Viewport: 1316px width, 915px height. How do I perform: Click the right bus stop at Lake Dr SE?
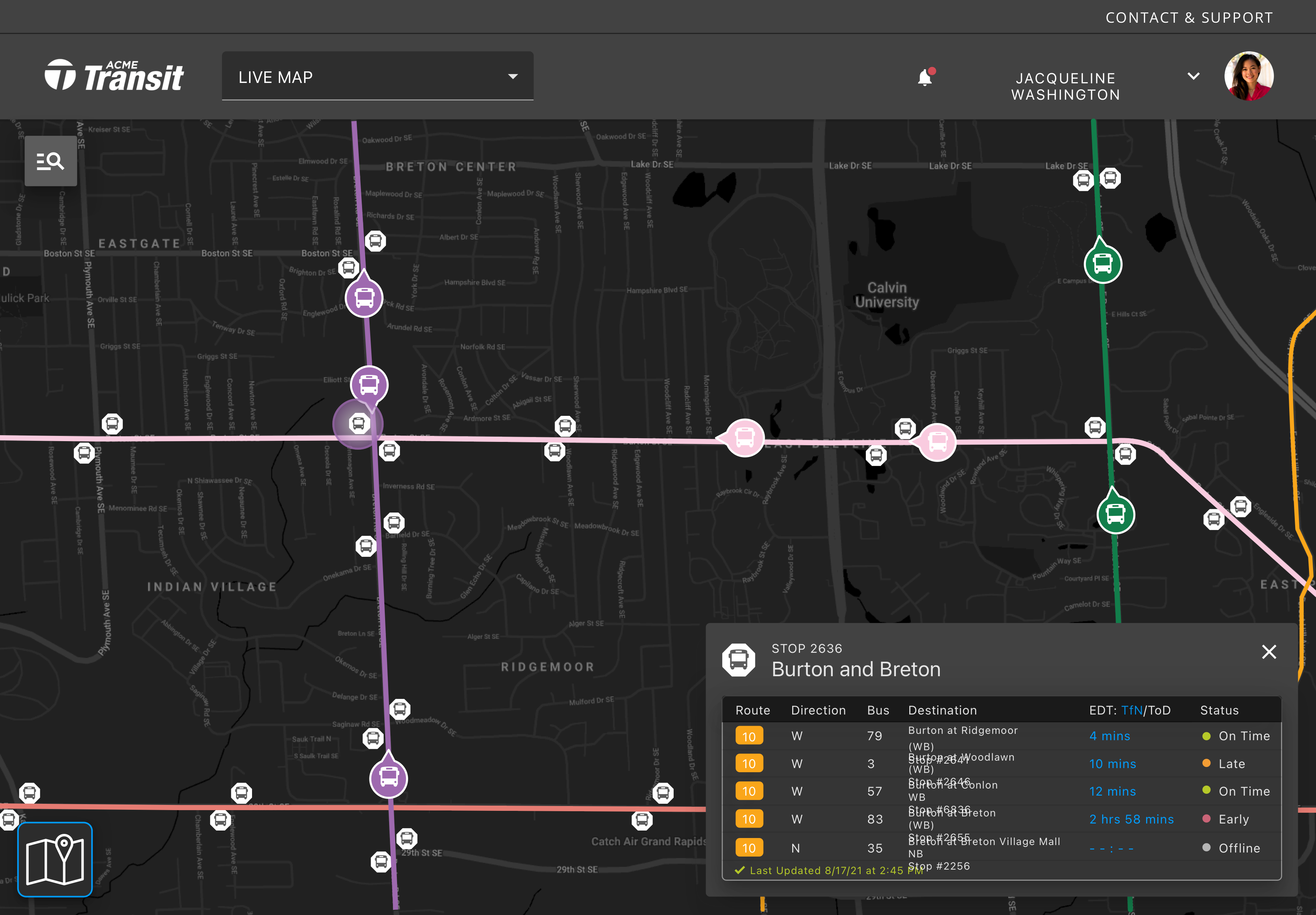coord(1110,178)
